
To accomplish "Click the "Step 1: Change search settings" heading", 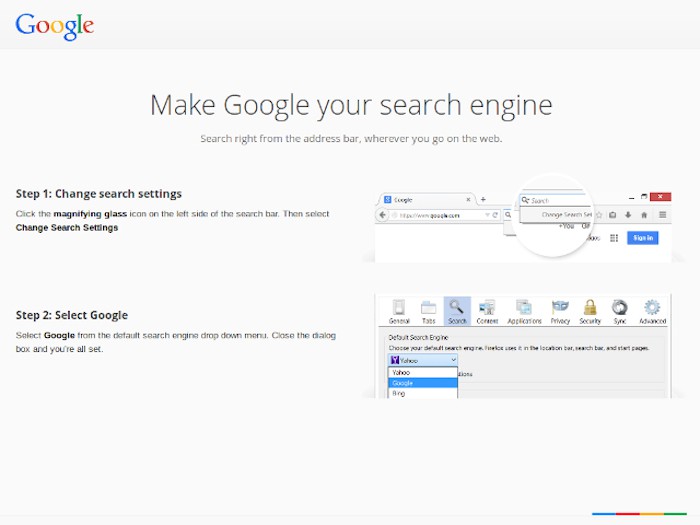I will (x=99, y=194).
